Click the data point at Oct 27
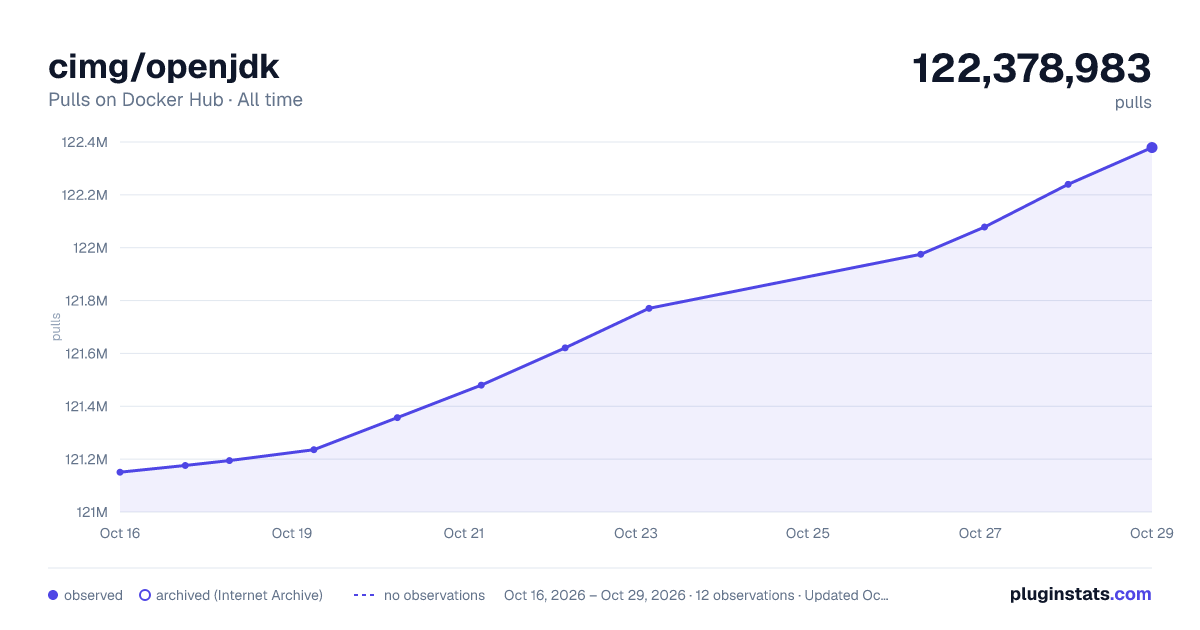This screenshot has width=1200, height=630. (985, 227)
